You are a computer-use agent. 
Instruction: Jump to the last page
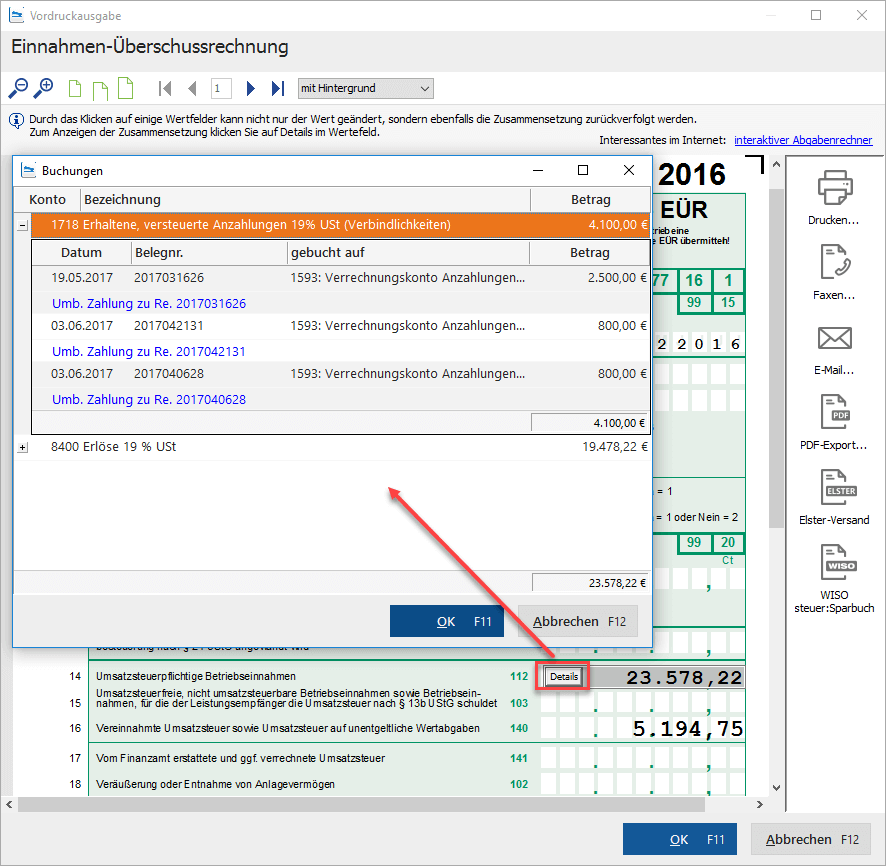278,89
